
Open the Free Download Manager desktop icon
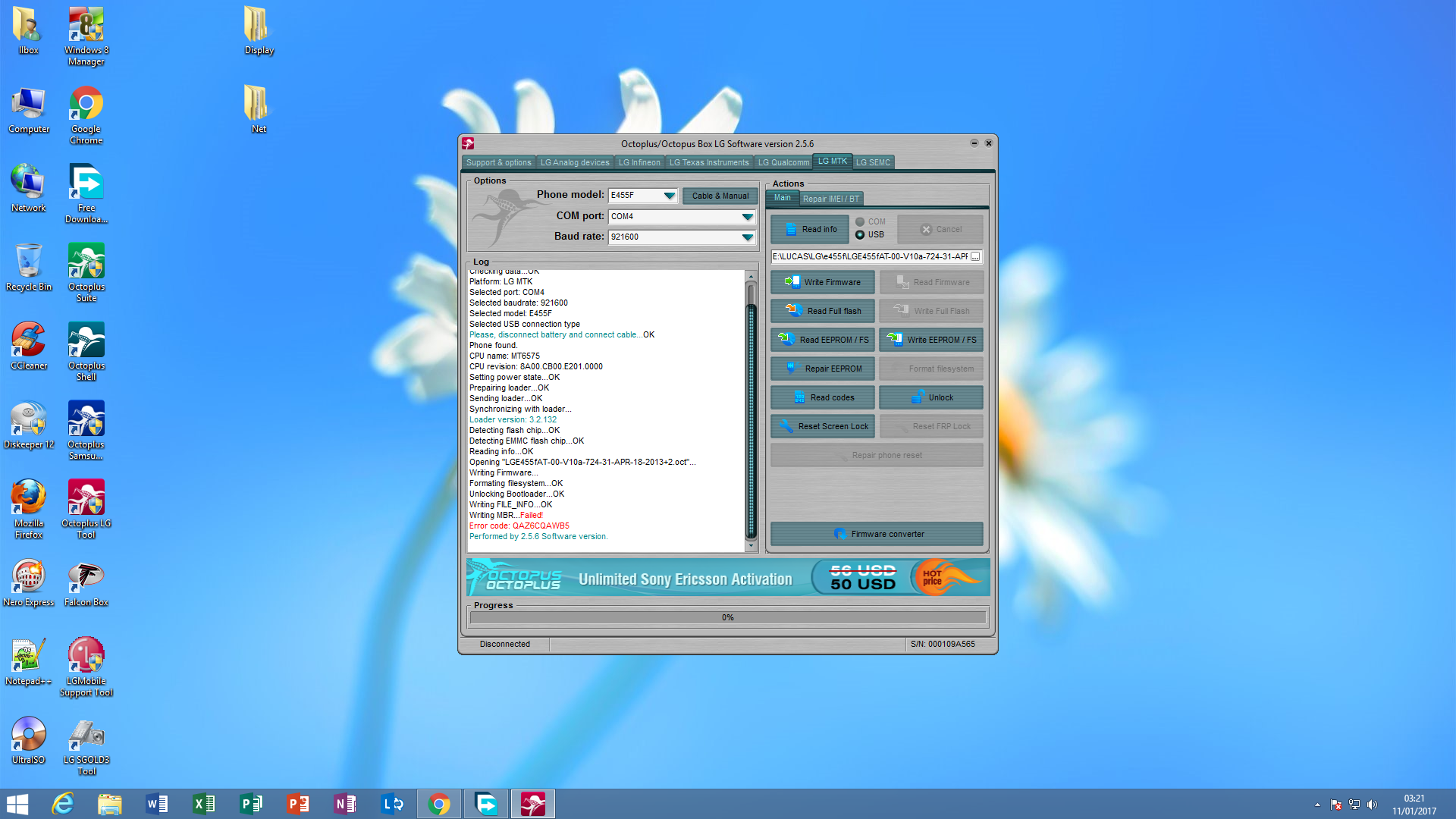click(86, 193)
